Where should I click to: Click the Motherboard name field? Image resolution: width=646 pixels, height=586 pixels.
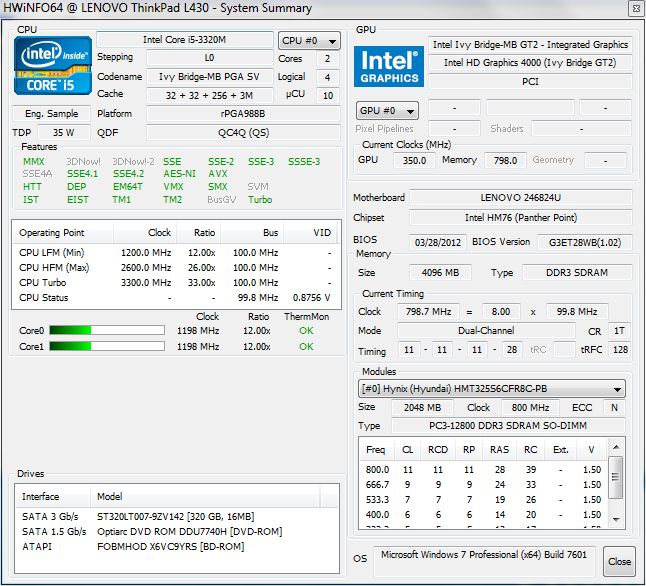pyautogui.click(x=520, y=198)
